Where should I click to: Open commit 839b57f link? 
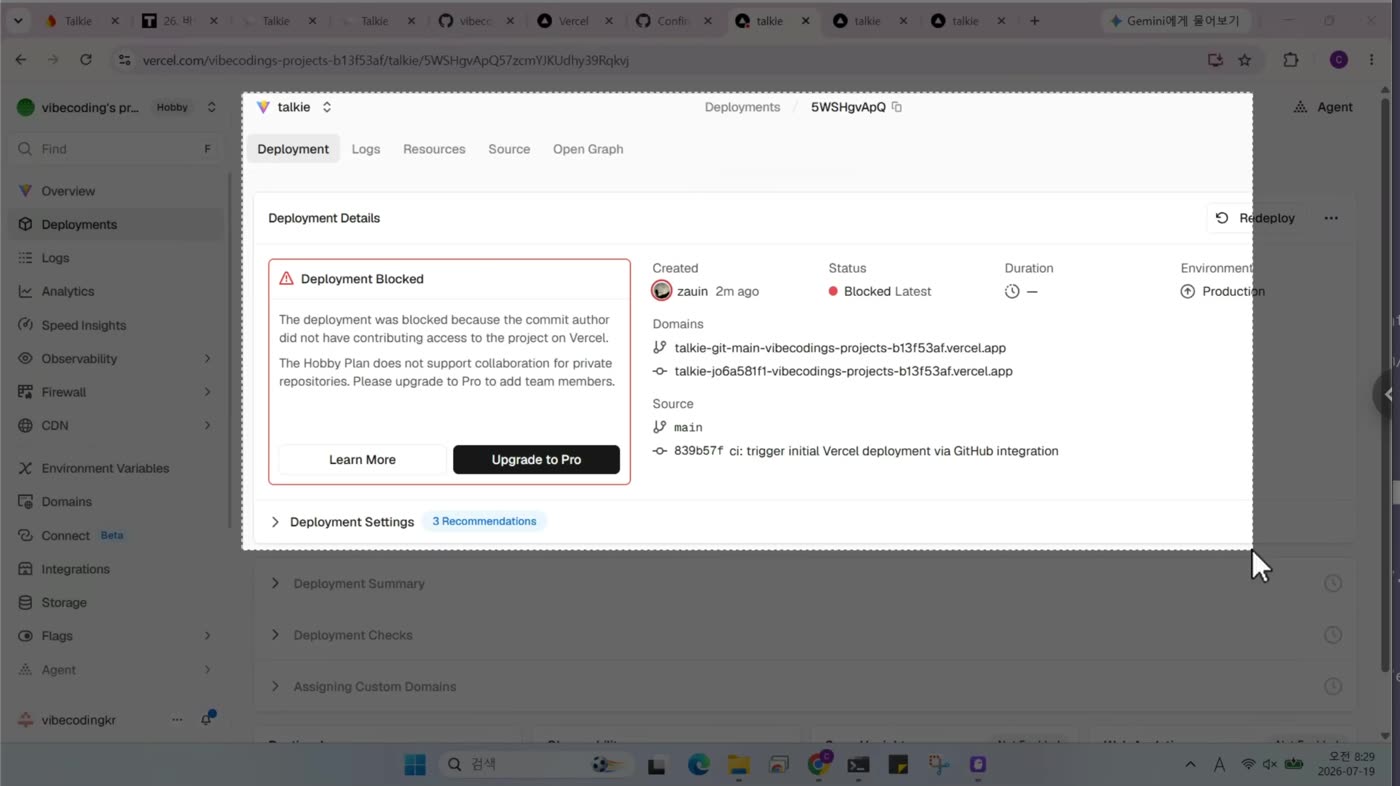coord(698,451)
